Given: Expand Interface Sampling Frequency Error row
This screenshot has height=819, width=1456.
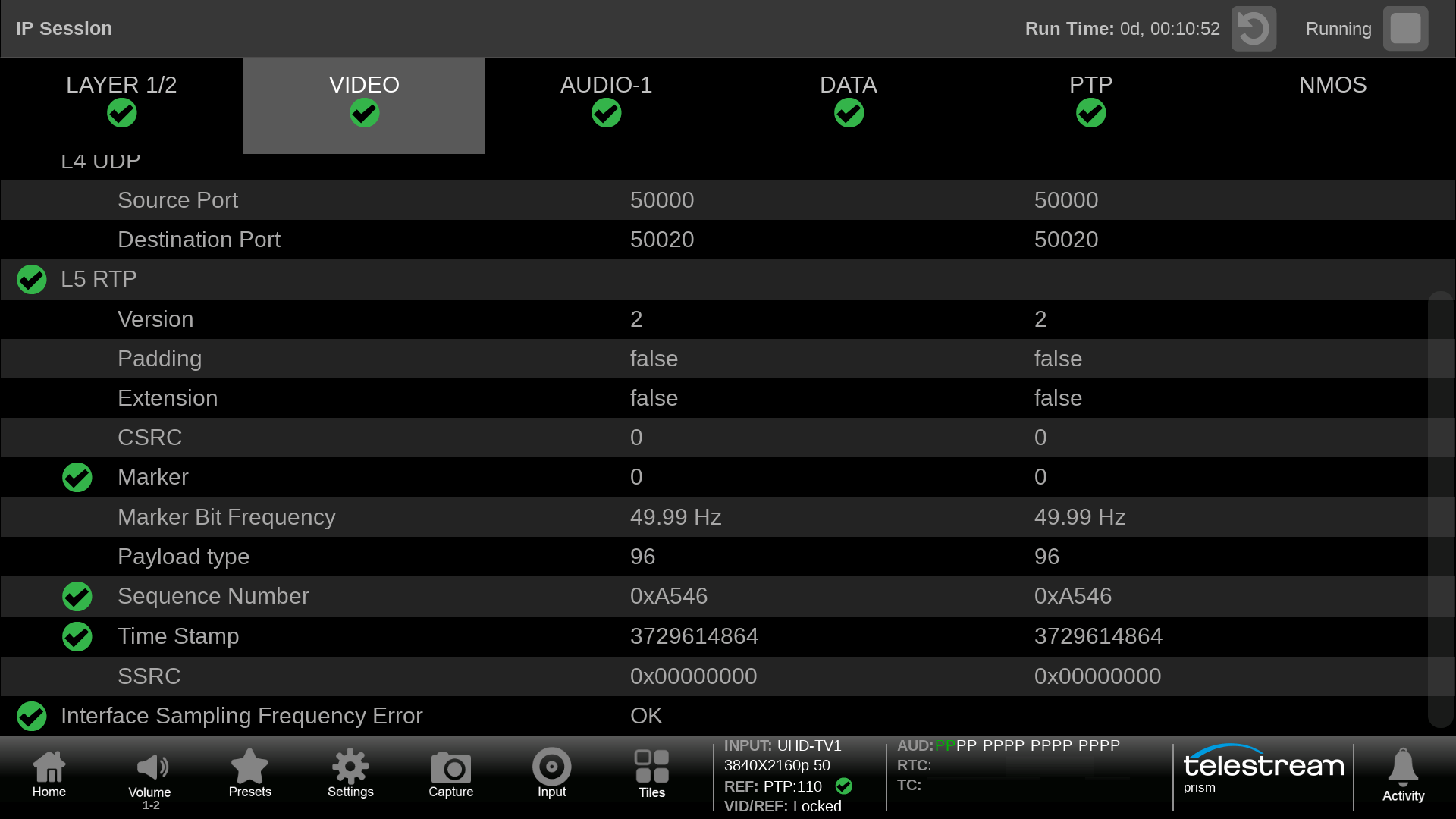Looking at the screenshot, I should pos(241,716).
